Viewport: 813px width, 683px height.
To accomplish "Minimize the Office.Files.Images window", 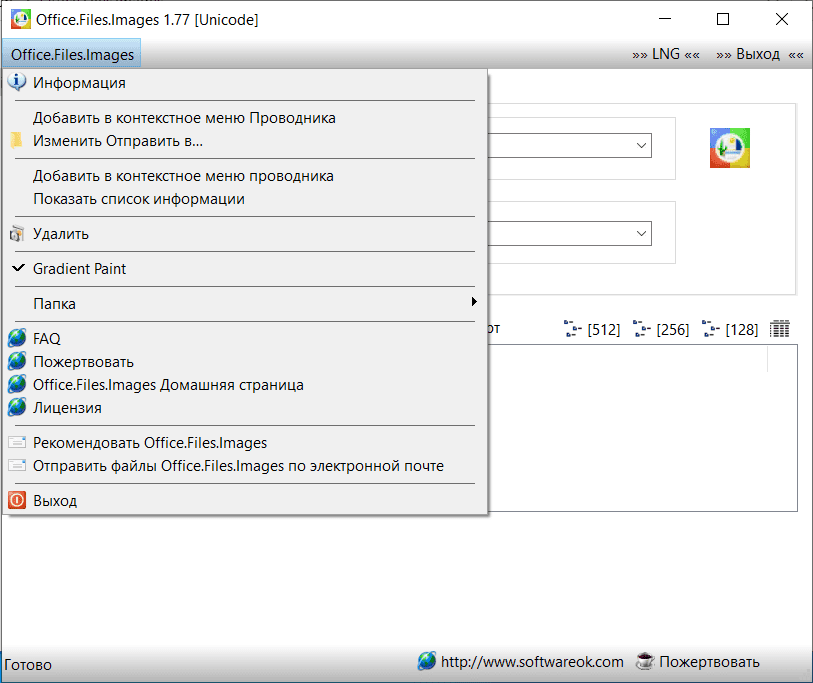I will 665,19.
